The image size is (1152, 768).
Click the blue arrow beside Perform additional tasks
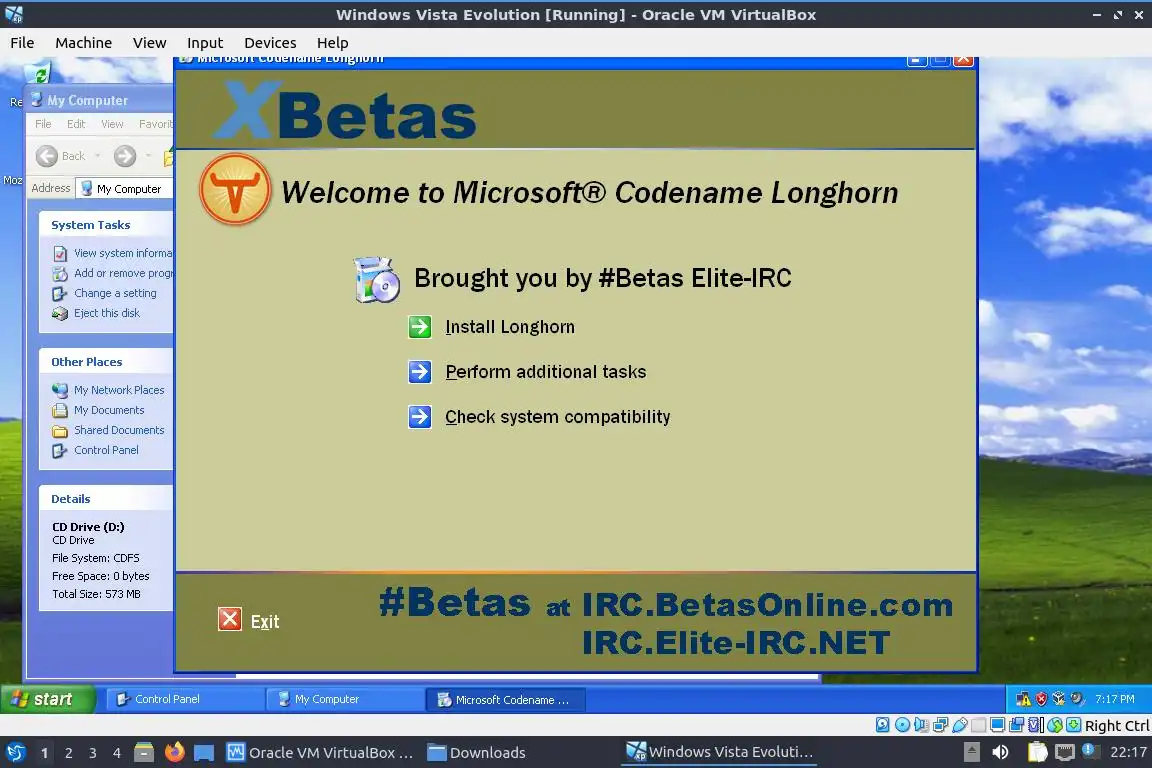420,372
